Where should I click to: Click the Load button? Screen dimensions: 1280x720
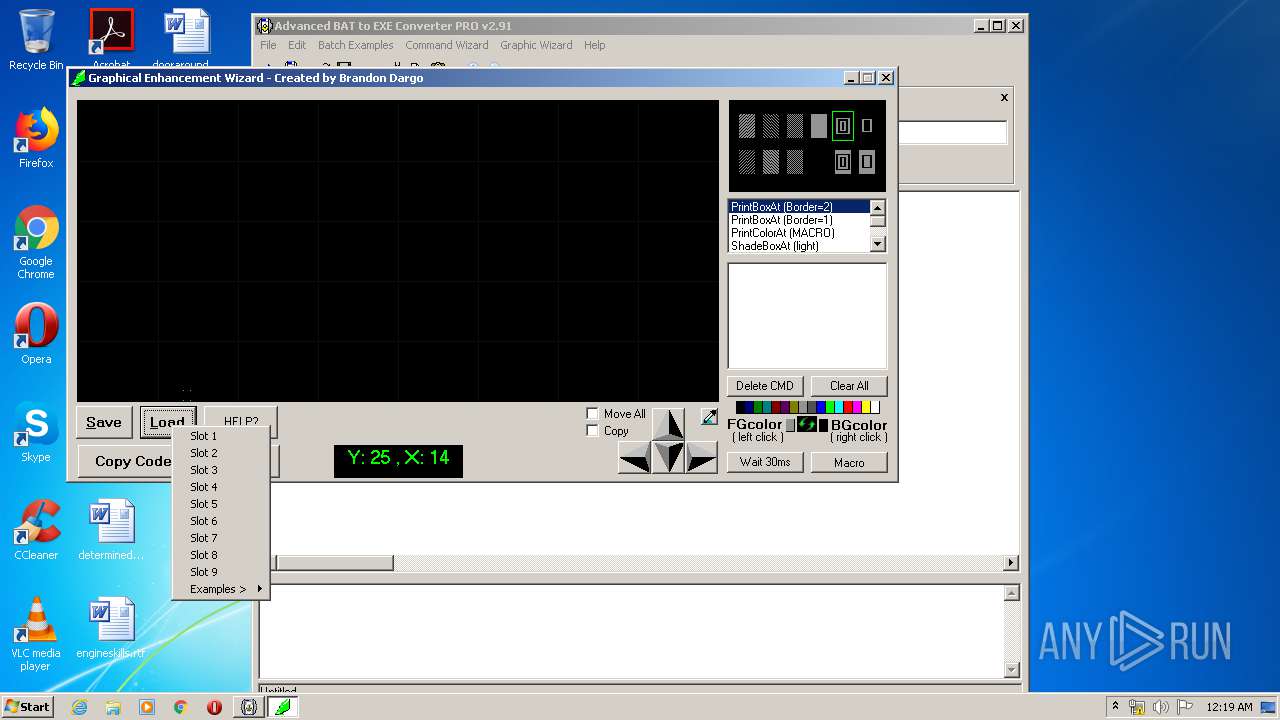167,422
